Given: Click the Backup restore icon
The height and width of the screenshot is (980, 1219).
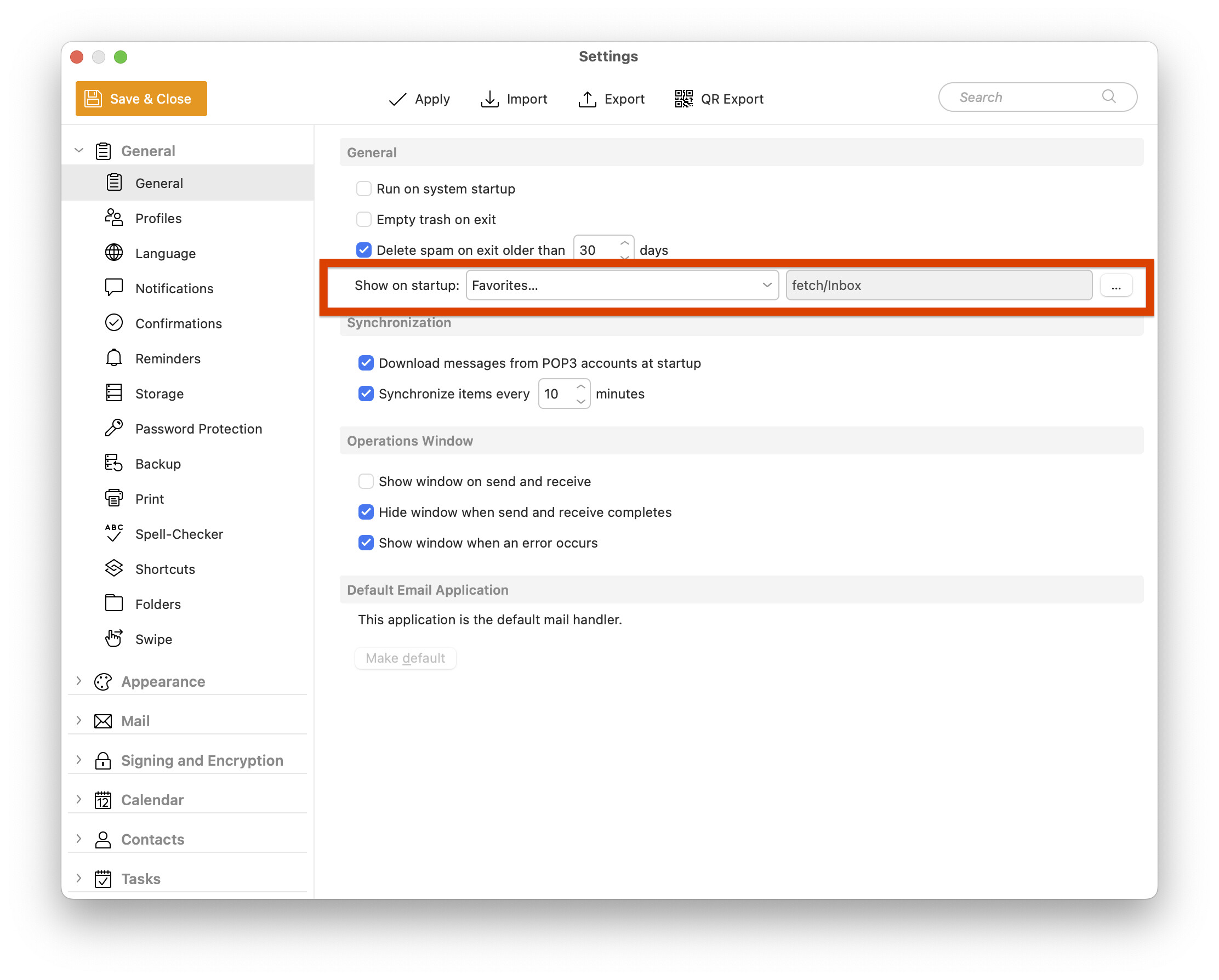Looking at the screenshot, I should coord(113,463).
